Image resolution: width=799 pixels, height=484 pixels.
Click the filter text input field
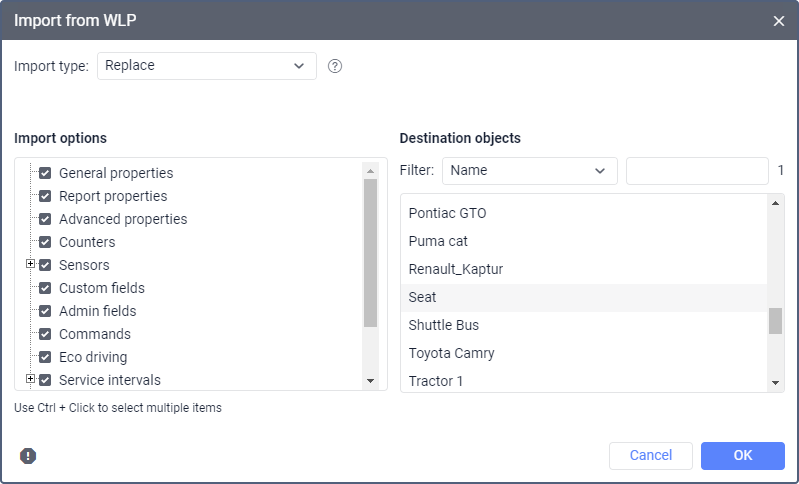[696, 171]
